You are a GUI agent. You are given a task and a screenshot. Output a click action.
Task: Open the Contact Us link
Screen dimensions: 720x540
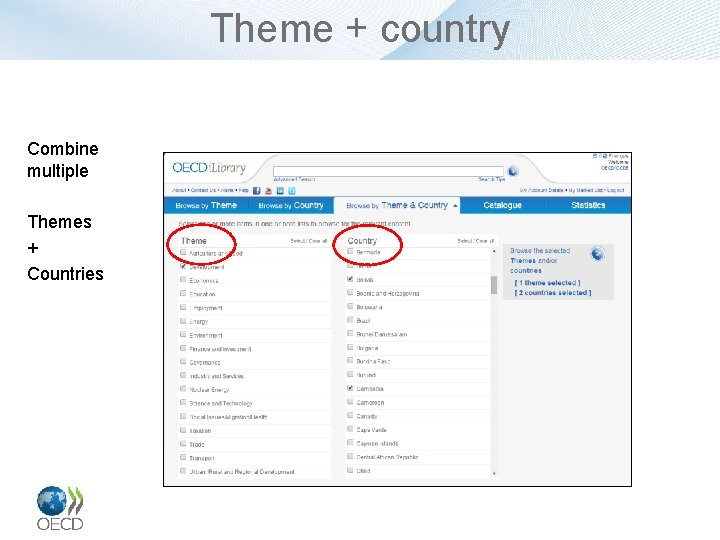pos(203,190)
